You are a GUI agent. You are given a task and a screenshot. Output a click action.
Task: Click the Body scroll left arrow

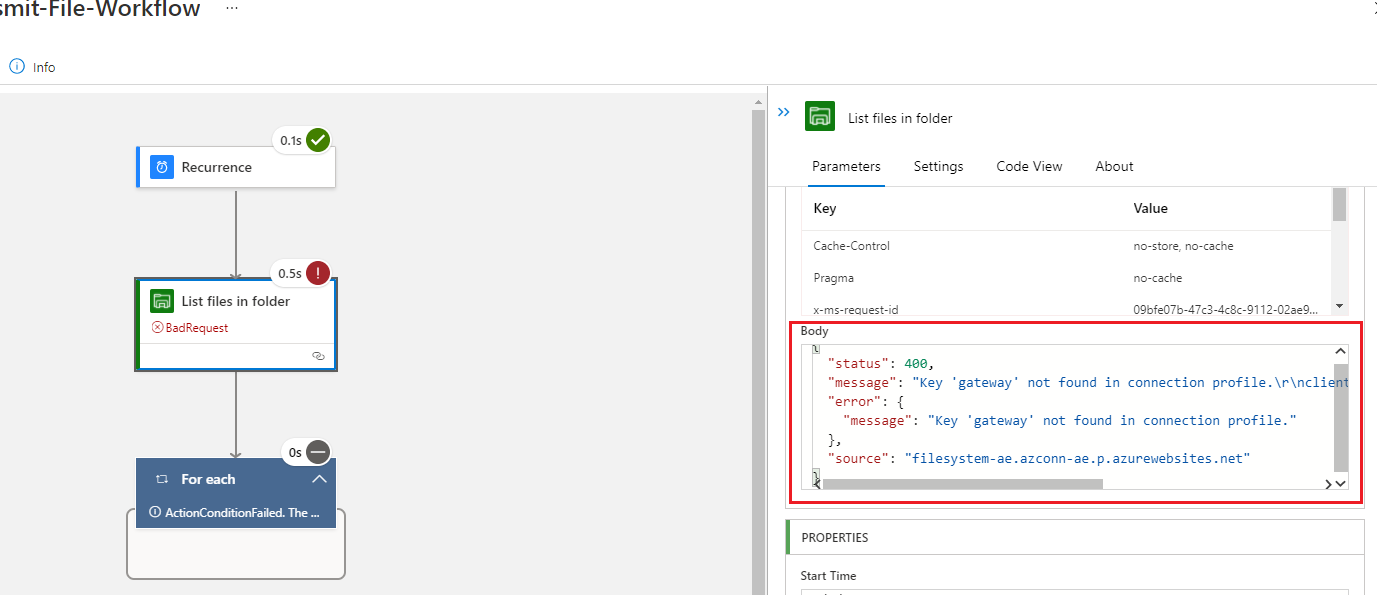[817, 484]
